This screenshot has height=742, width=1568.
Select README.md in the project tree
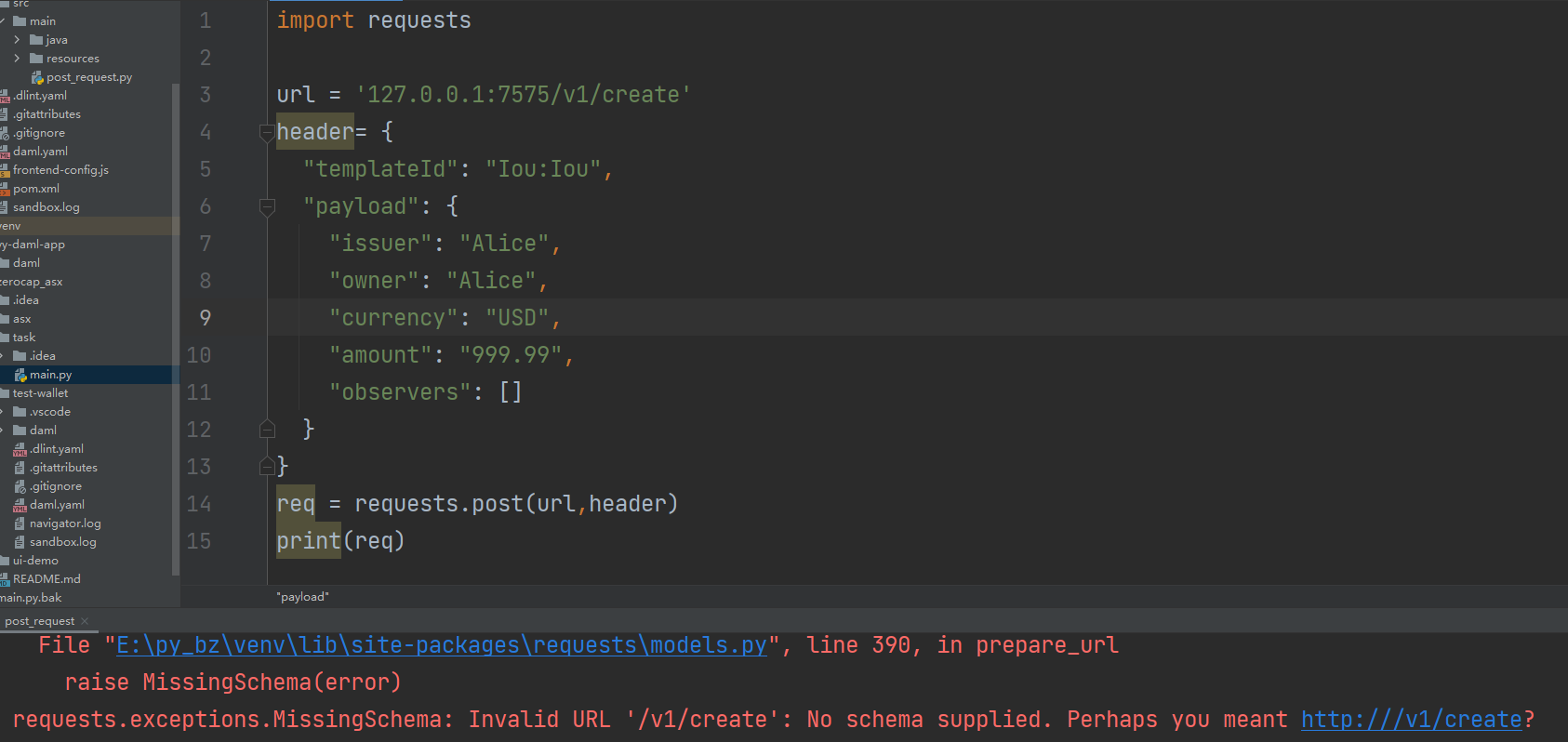pos(47,579)
